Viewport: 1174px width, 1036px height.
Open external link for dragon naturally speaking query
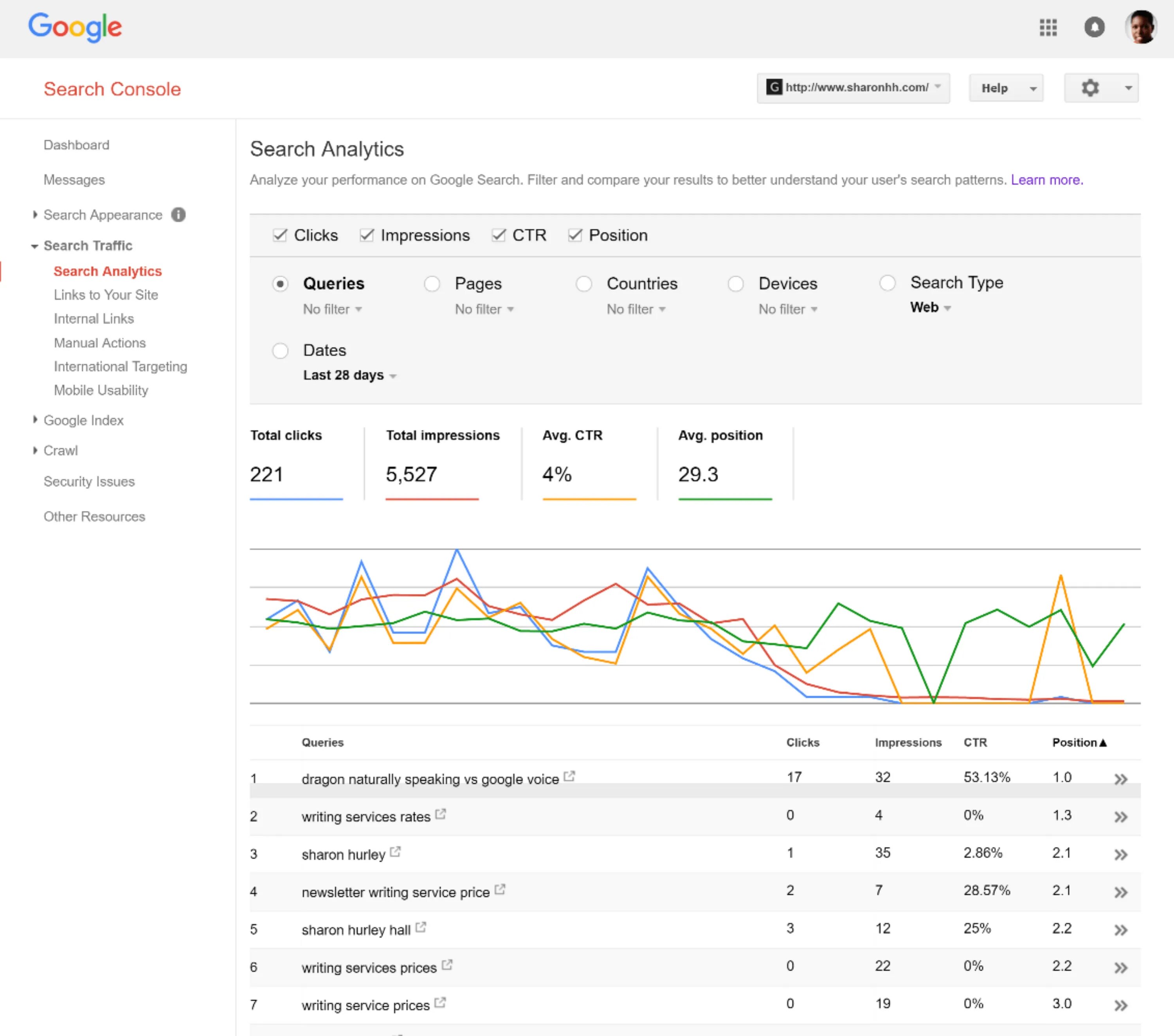(569, 776)
